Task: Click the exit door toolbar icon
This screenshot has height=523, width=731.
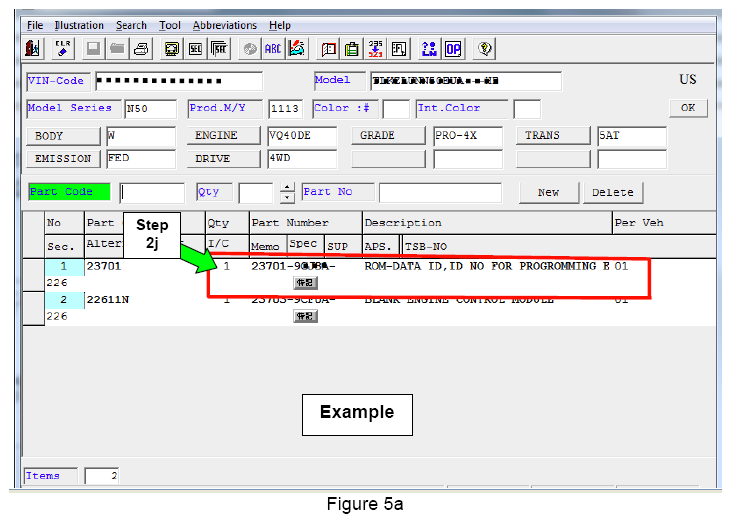Action: pos(34,48)
